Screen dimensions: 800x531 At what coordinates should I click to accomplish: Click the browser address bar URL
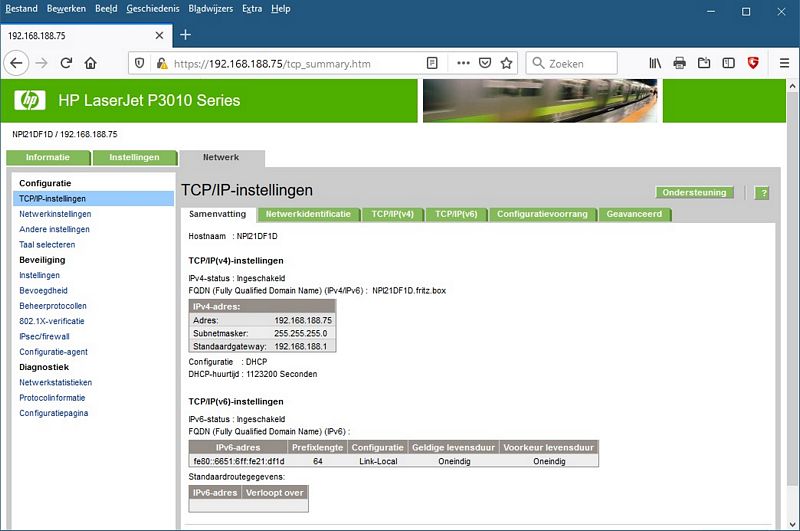(x=272, y=64)
